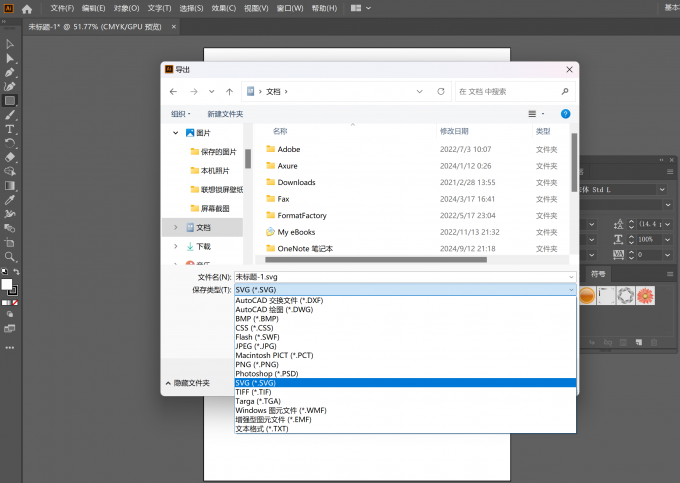The image size is (680, 483).
Task: Collapse the 保存类型 dropdown box
Action: coord(571,290)
